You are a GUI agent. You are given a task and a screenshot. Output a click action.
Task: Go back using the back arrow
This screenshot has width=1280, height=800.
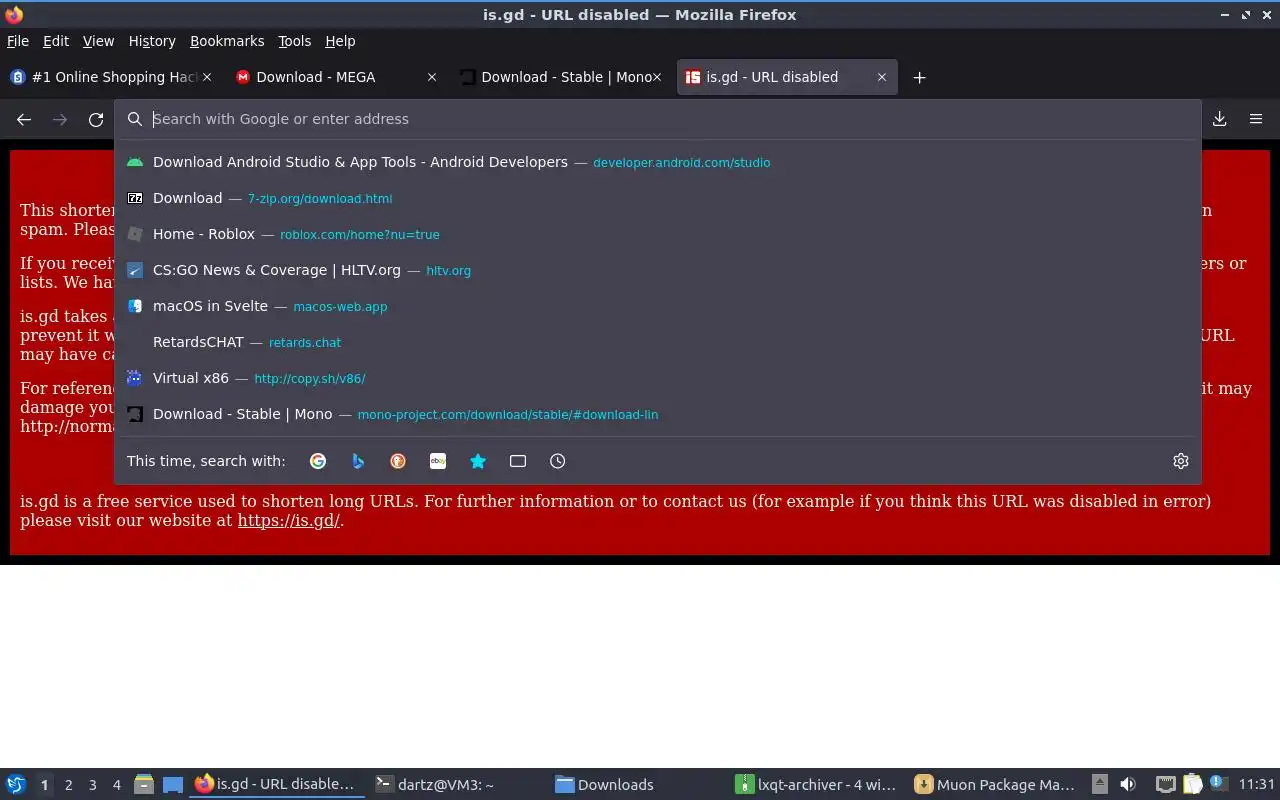(24, 119)
